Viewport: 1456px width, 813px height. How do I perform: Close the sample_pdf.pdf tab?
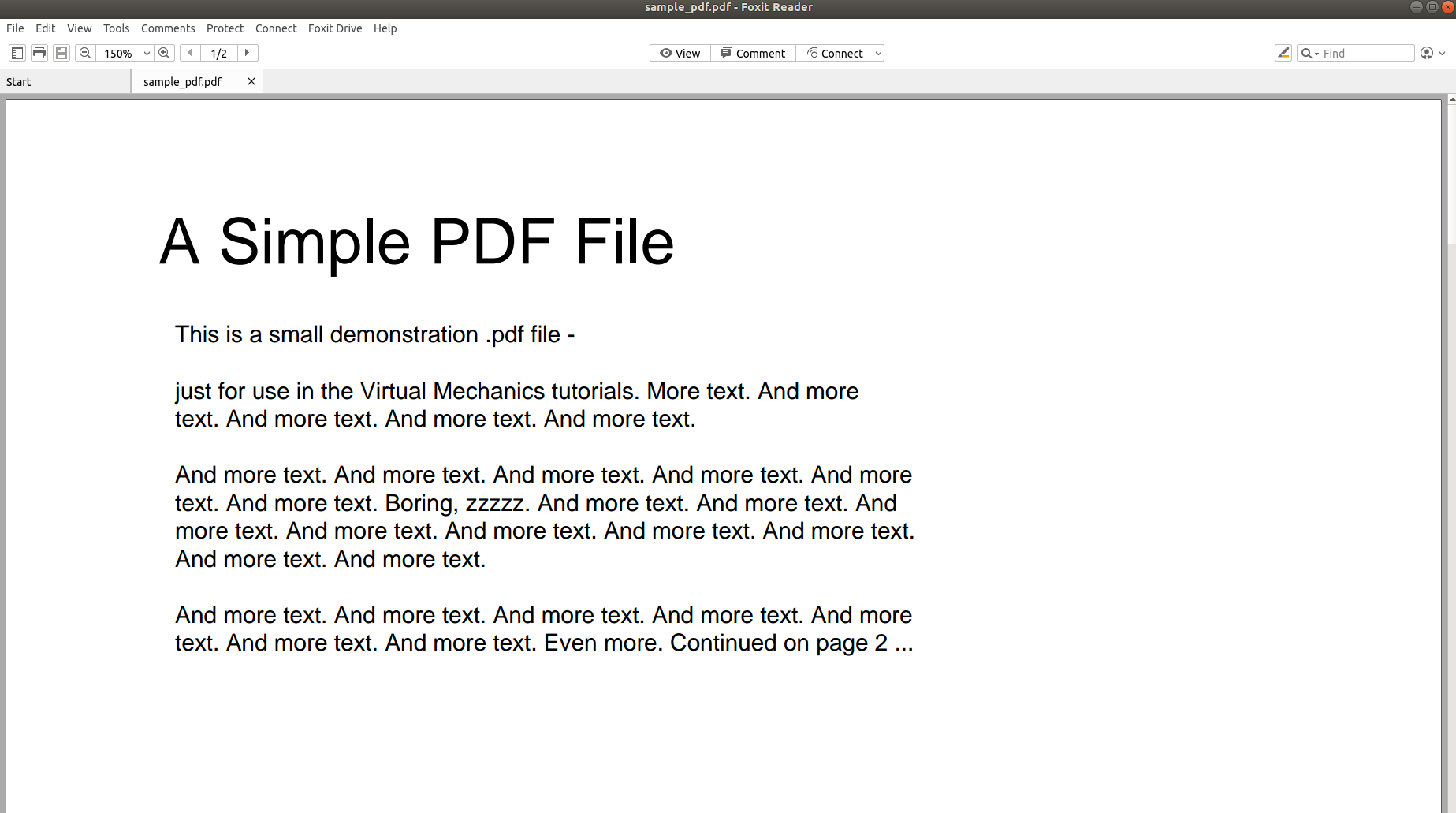point(251,81)
